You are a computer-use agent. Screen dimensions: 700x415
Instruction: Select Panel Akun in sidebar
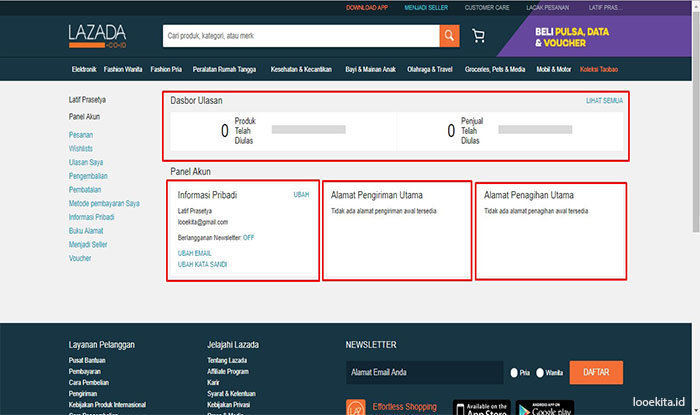tap(84, 116)
